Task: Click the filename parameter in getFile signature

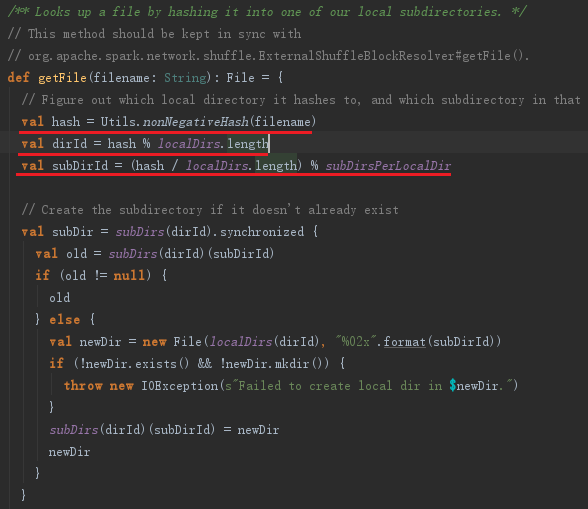Action: 122,78
